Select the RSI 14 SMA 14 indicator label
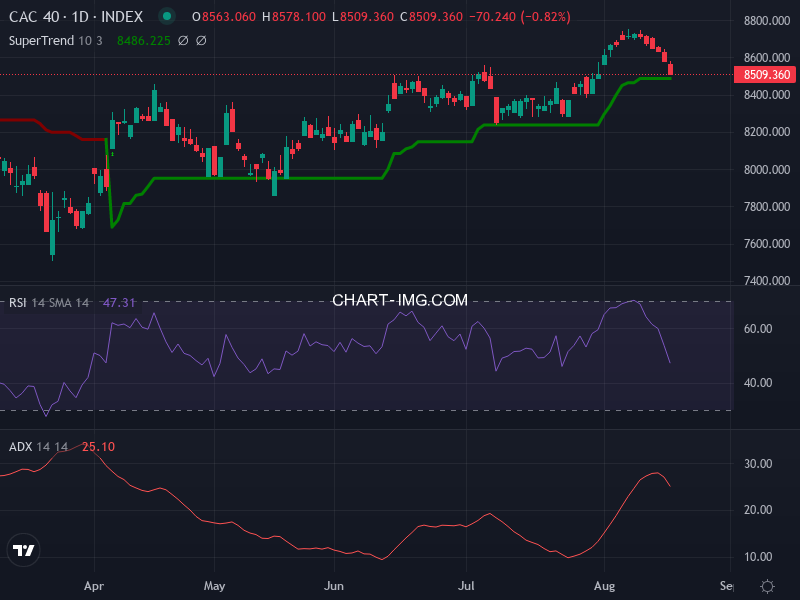The height and width of the screenshot is (600, 800). pos(49,303)
